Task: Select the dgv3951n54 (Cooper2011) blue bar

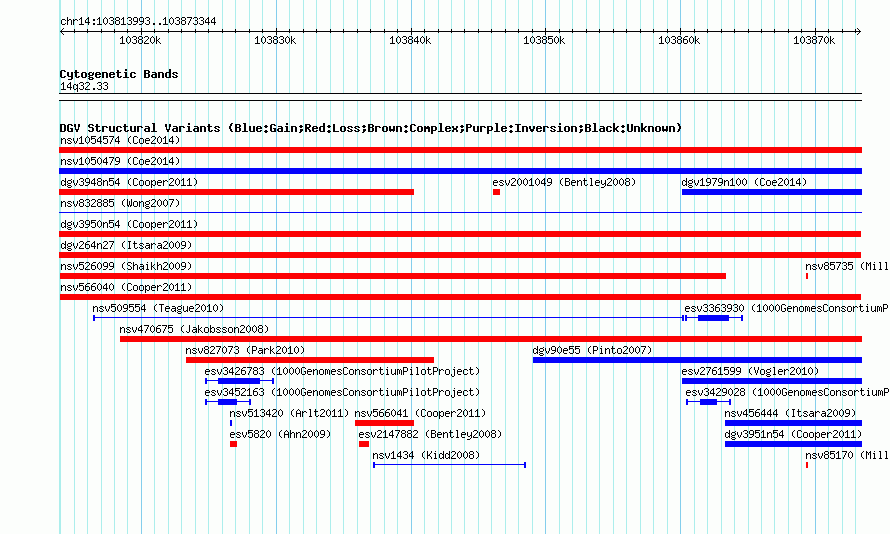Action: pyautogui.click(x=794, y=444)
